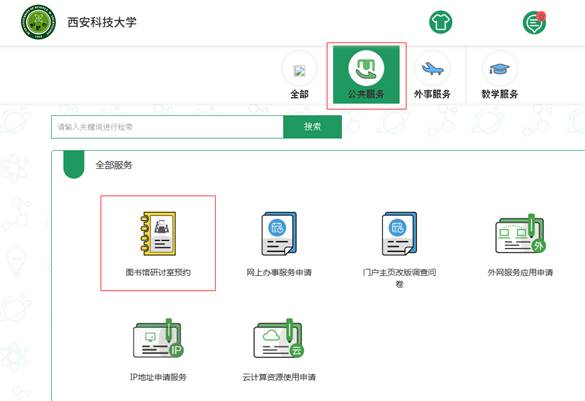The width and height of the screenshot is (585, 401).
Task: Click the 图书馆研讨室预约 text label
Action: [158, 272]
